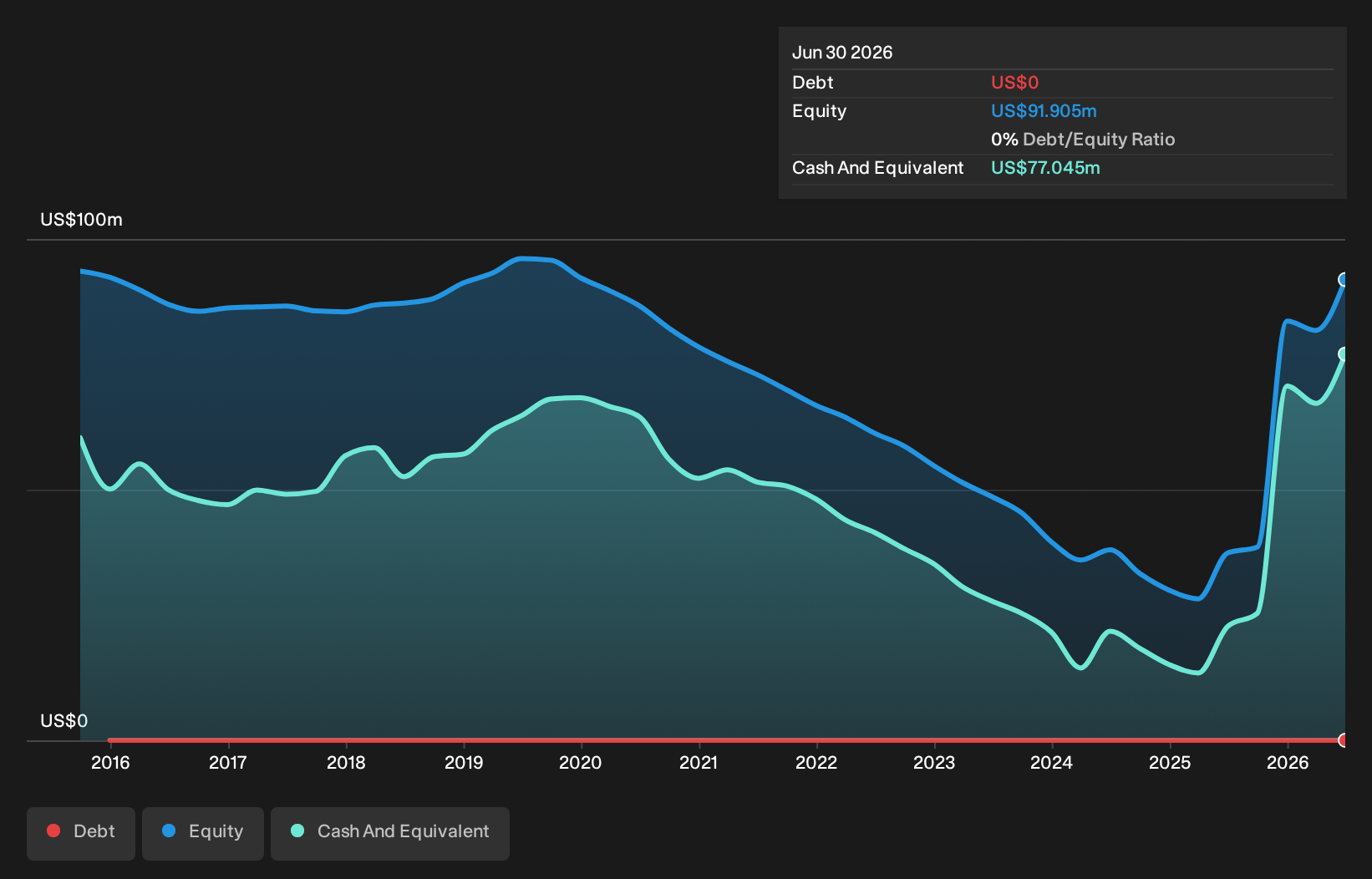Click the Jun 30 2026 tooltip date
1372x879 pixels.
point(842,53)
